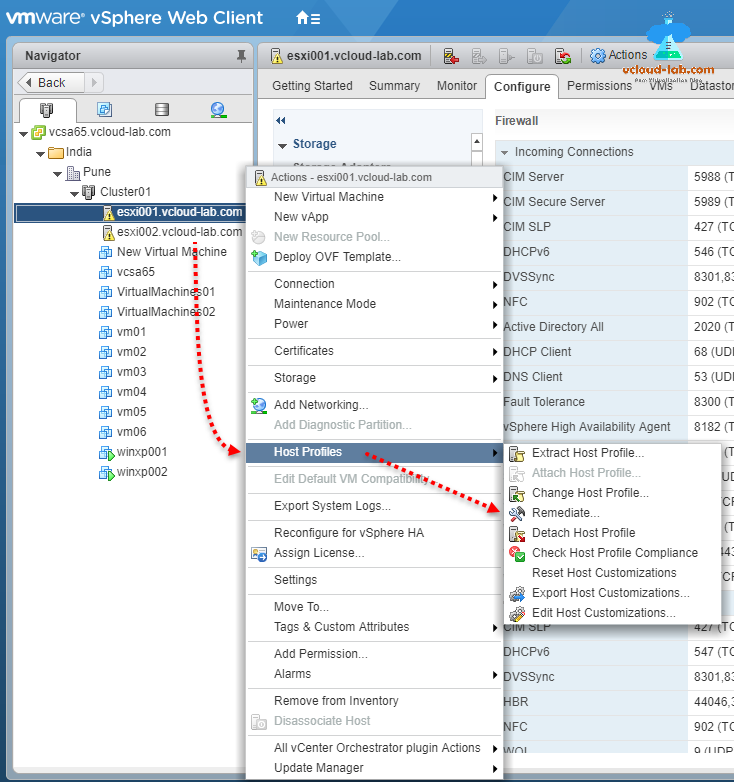Click the Detach Host Profile icon
The width and height of the screenshot is (734, 782).
coord(517,534)
